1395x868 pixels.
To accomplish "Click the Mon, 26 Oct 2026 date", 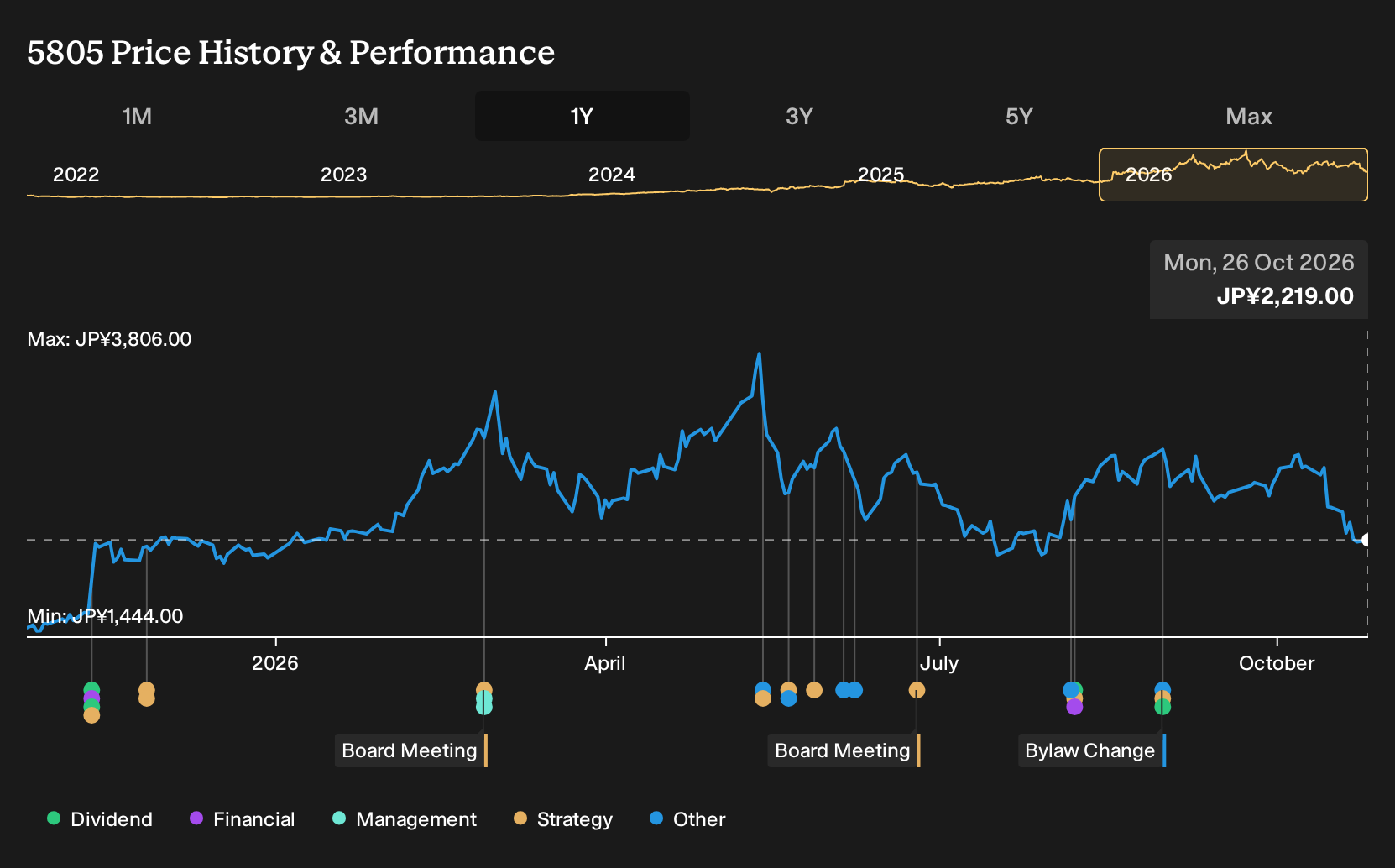I will pos(1259,263).
